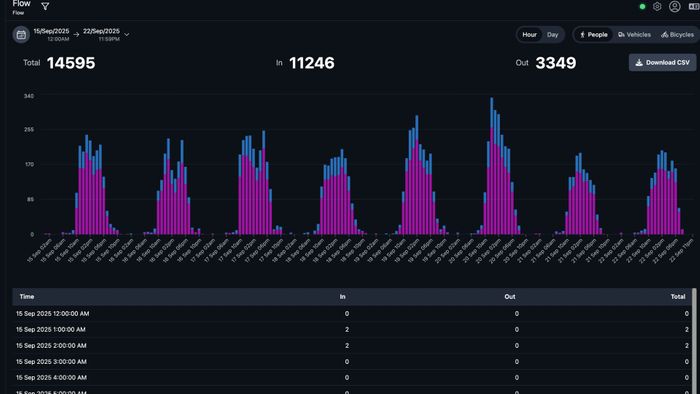Image resolution: width=700 pixels, height=394 pixels.
Task: Click the 11:59PM end time under end date
Action: 109,39
